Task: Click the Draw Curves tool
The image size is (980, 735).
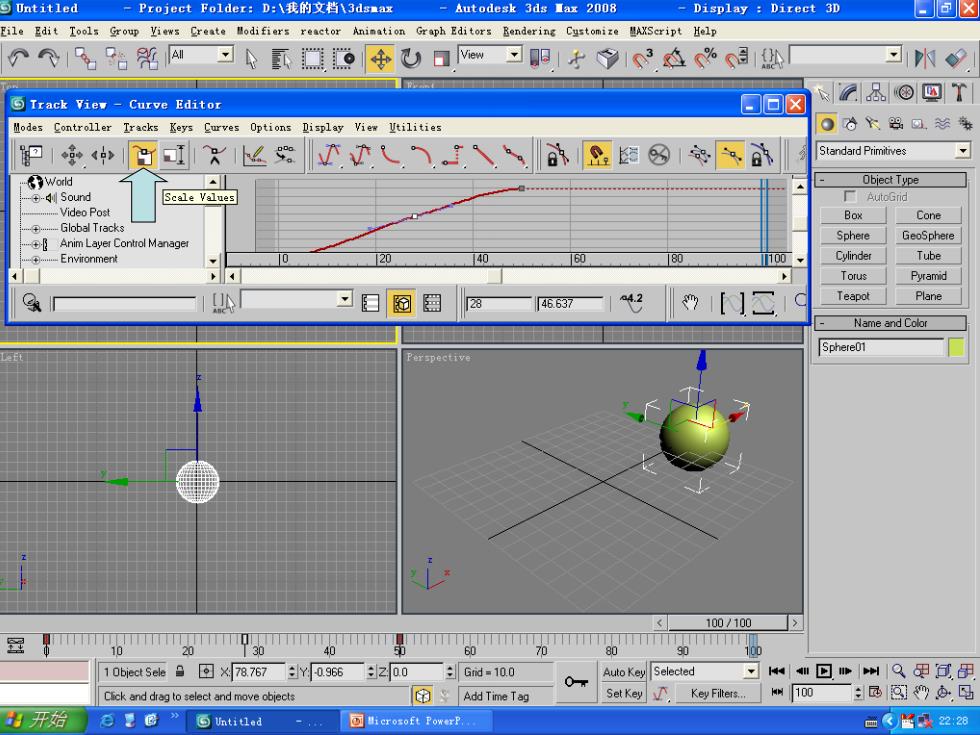Action: tap(254, 155)
